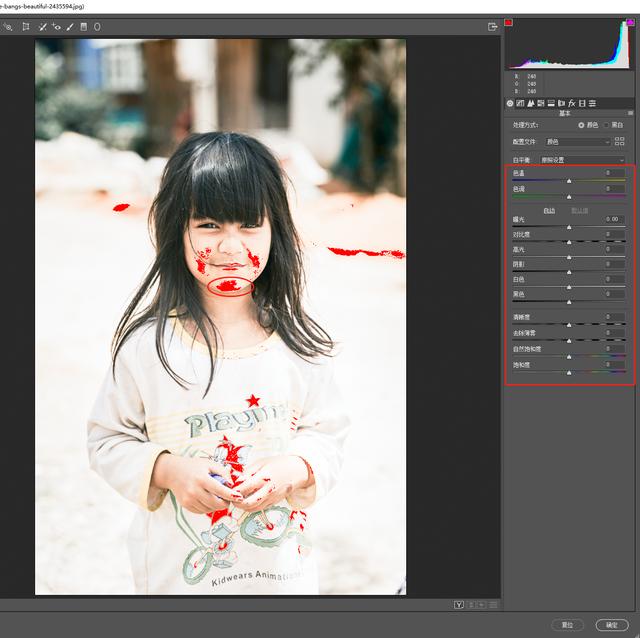Select the Radial Filter tool

coord(97,27)
